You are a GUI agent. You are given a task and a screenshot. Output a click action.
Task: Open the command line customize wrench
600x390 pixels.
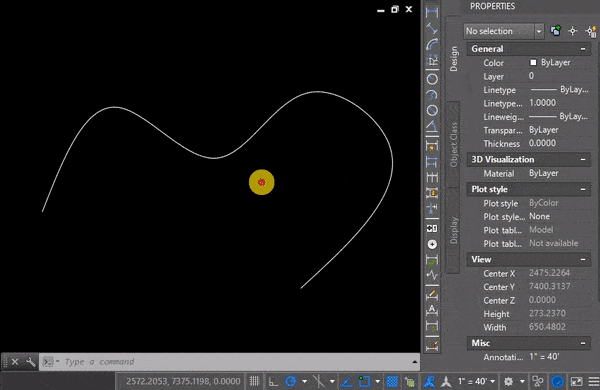[31, 362]
